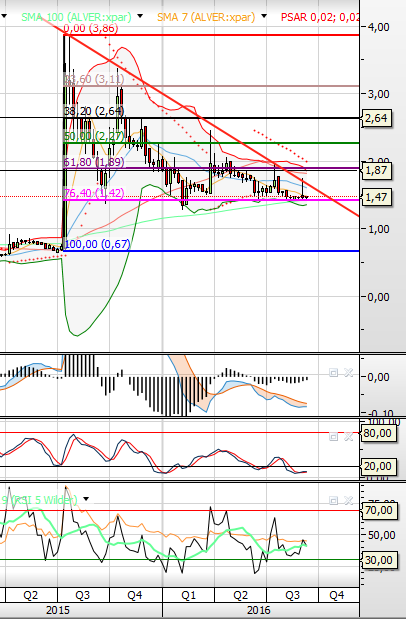The image size is (406, 619).
Task: Click Q2 of 2015 on time axis
Action: pos(30,595)
